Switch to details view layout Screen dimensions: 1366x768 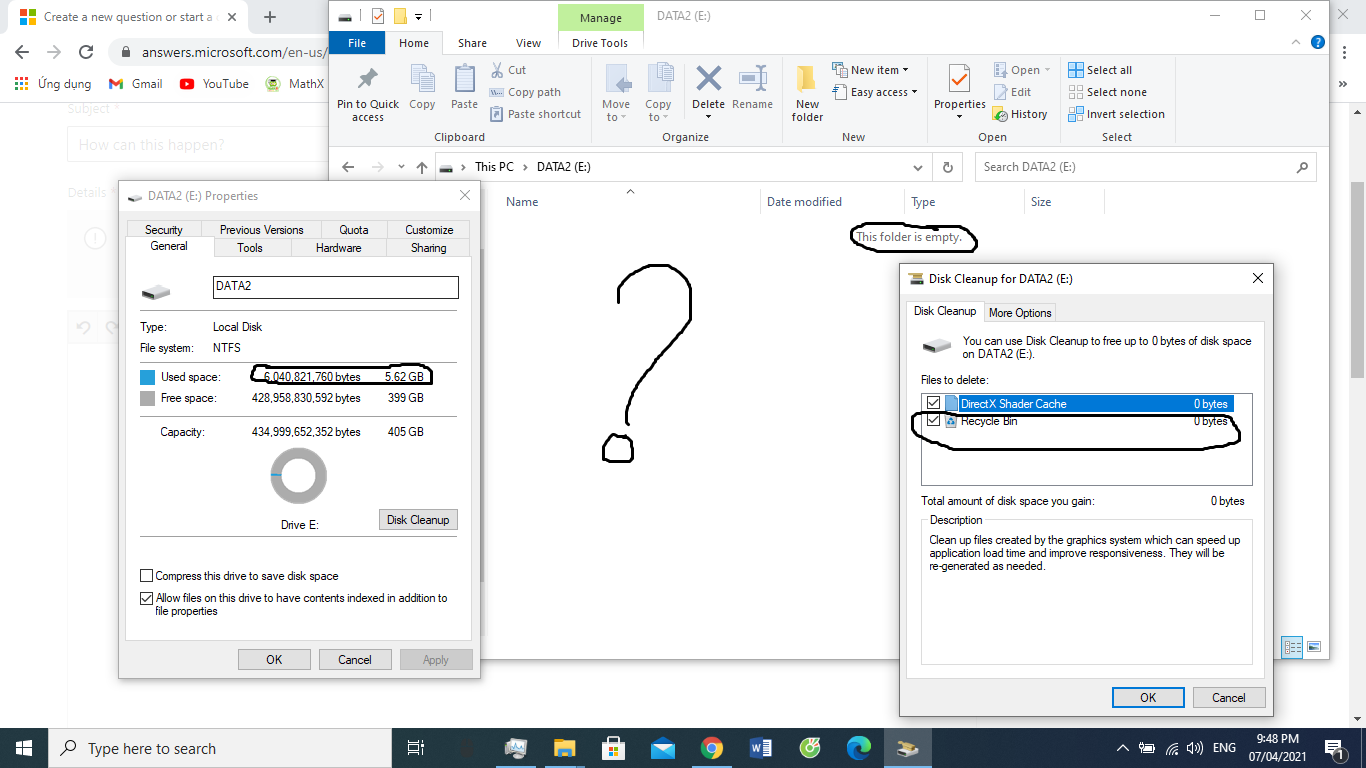(1292, 647)
